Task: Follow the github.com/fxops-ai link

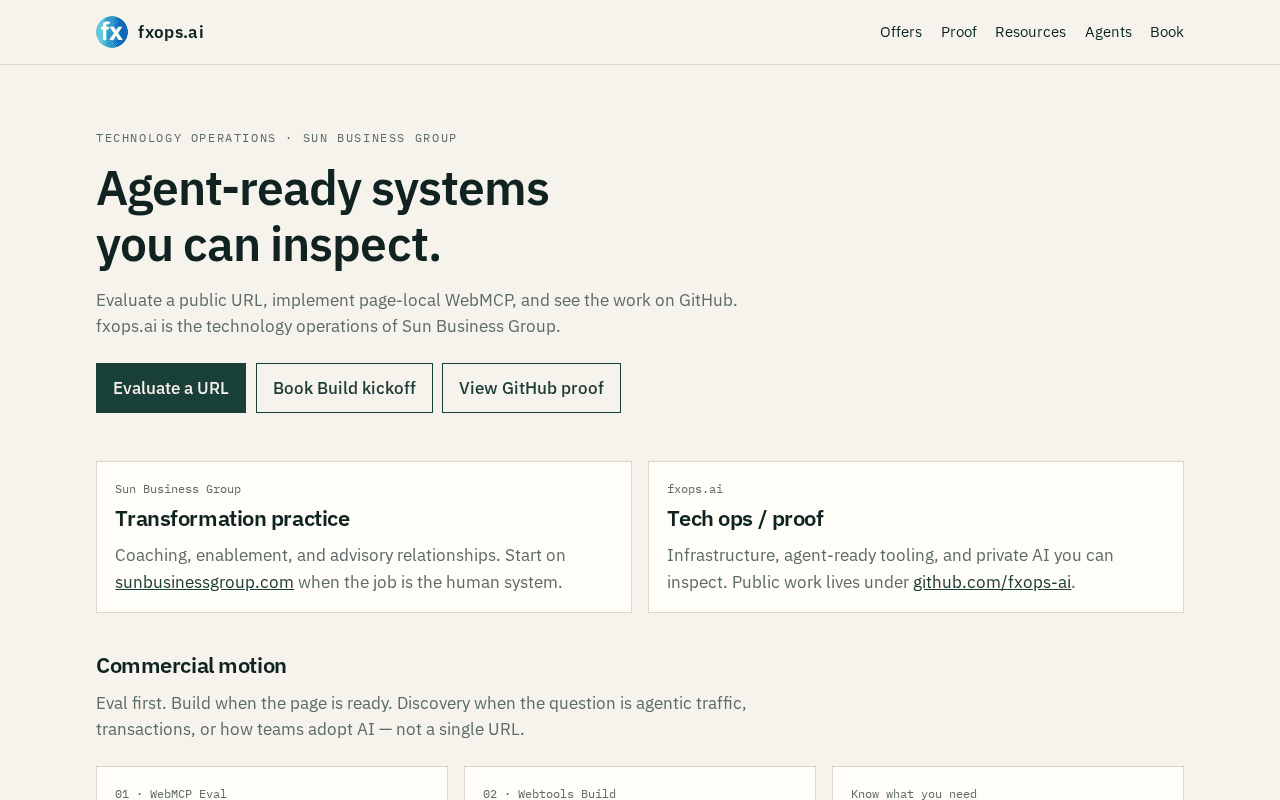Action: pyautogui.click(x=992, y=582)
